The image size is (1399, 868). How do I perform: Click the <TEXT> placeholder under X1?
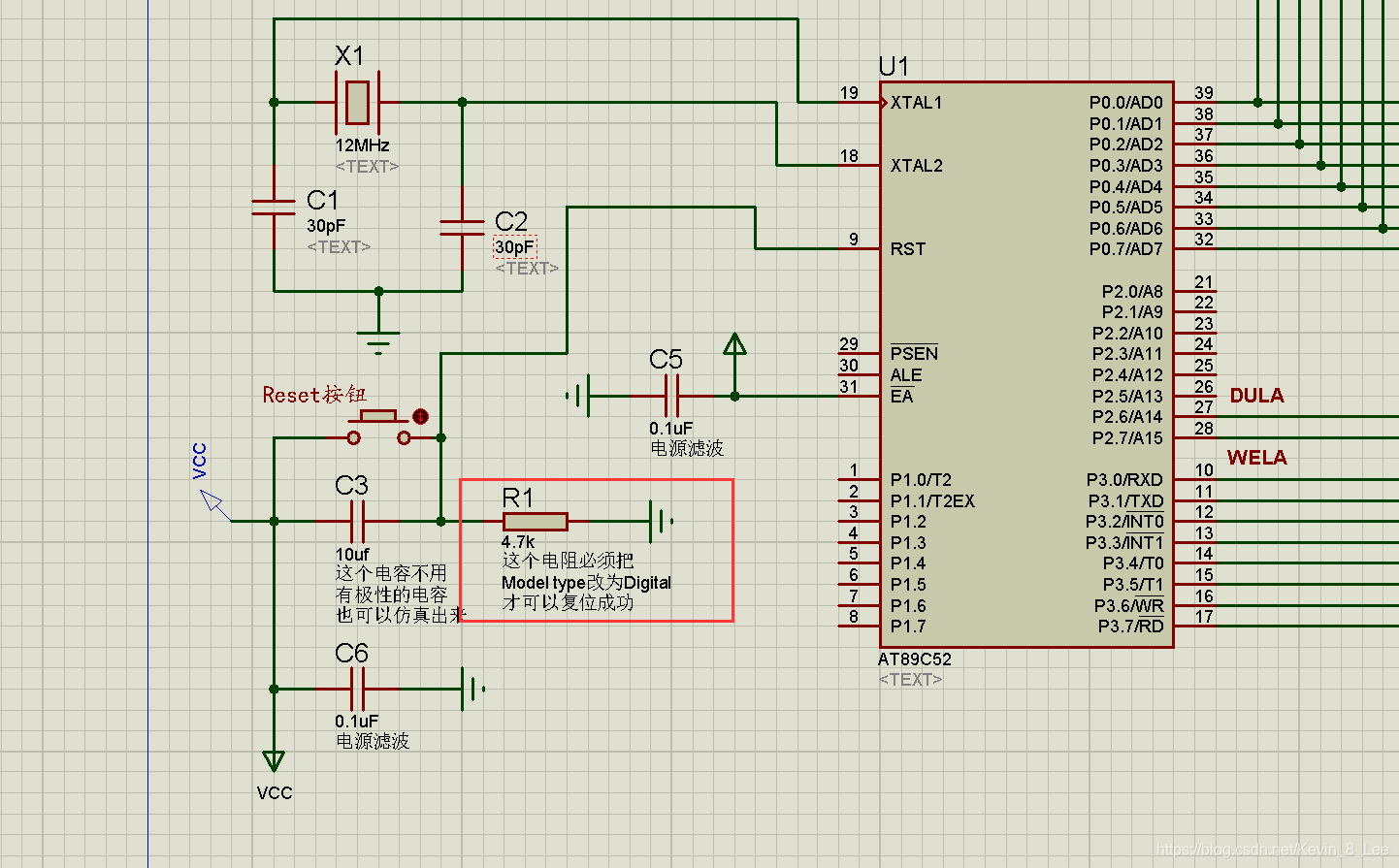pos(367,167)
